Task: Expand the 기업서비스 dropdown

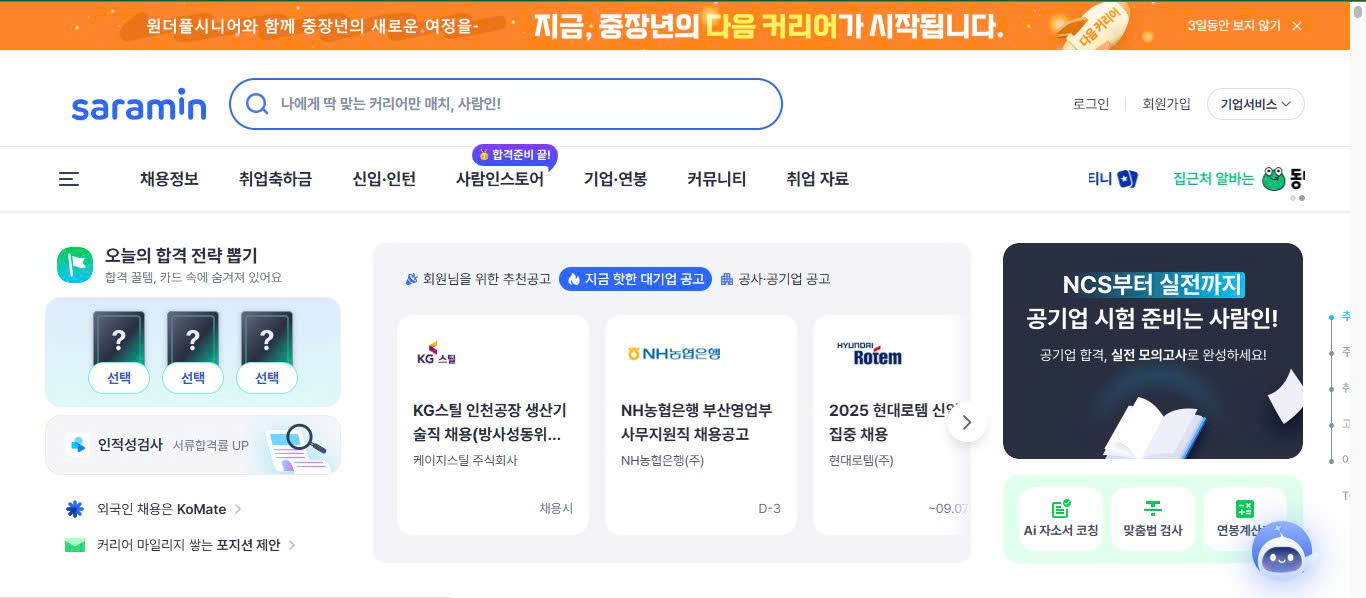Action: [x=1255, y=104]
